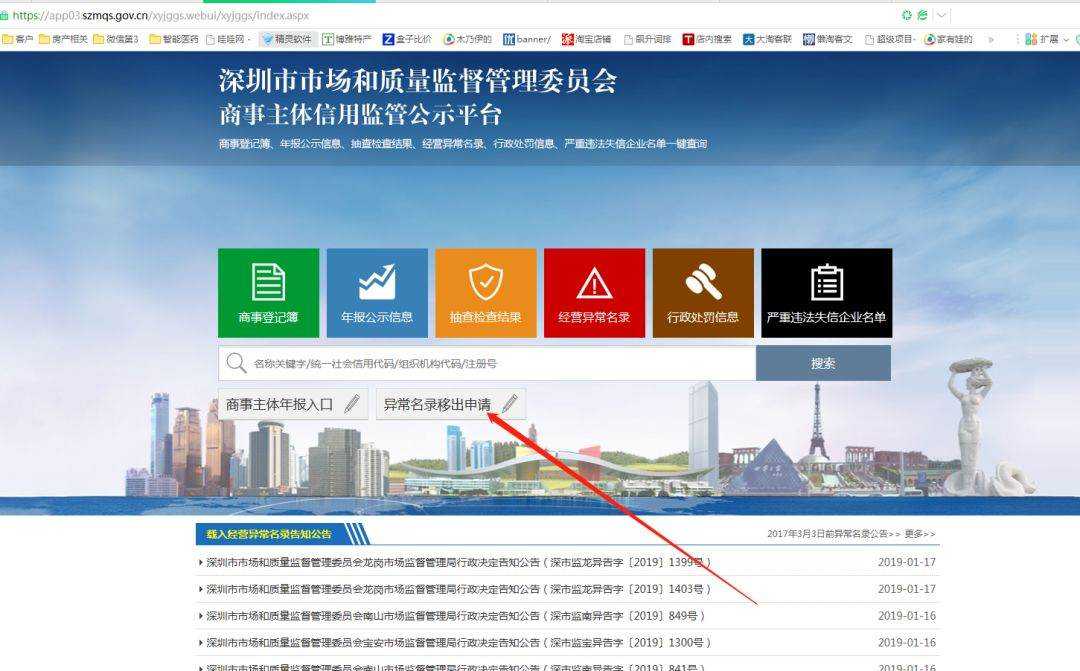This screenshot has width=1080, height=671.
Task: Expand the address bar dropdown arrow
Action: tap(941, 14)
